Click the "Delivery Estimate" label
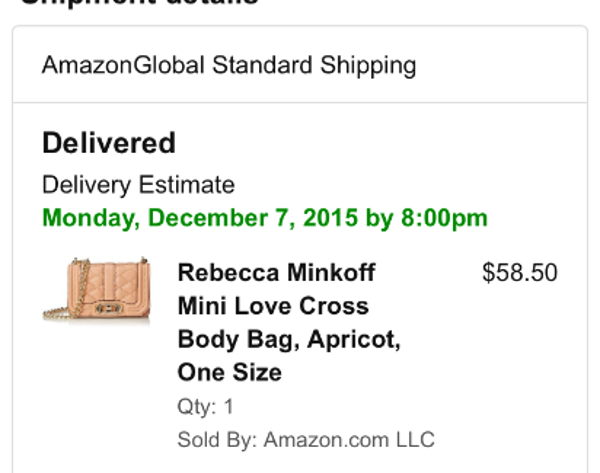This screenshot has height=473, width=600. coord(138,185)
